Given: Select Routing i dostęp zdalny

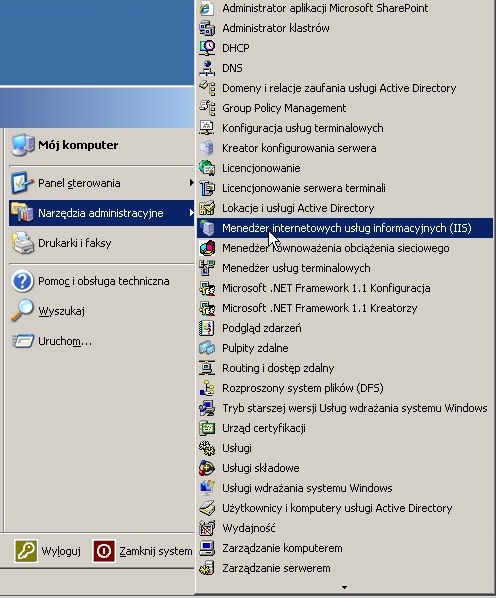Looking at the screenshot, I should tap(345, 368).
